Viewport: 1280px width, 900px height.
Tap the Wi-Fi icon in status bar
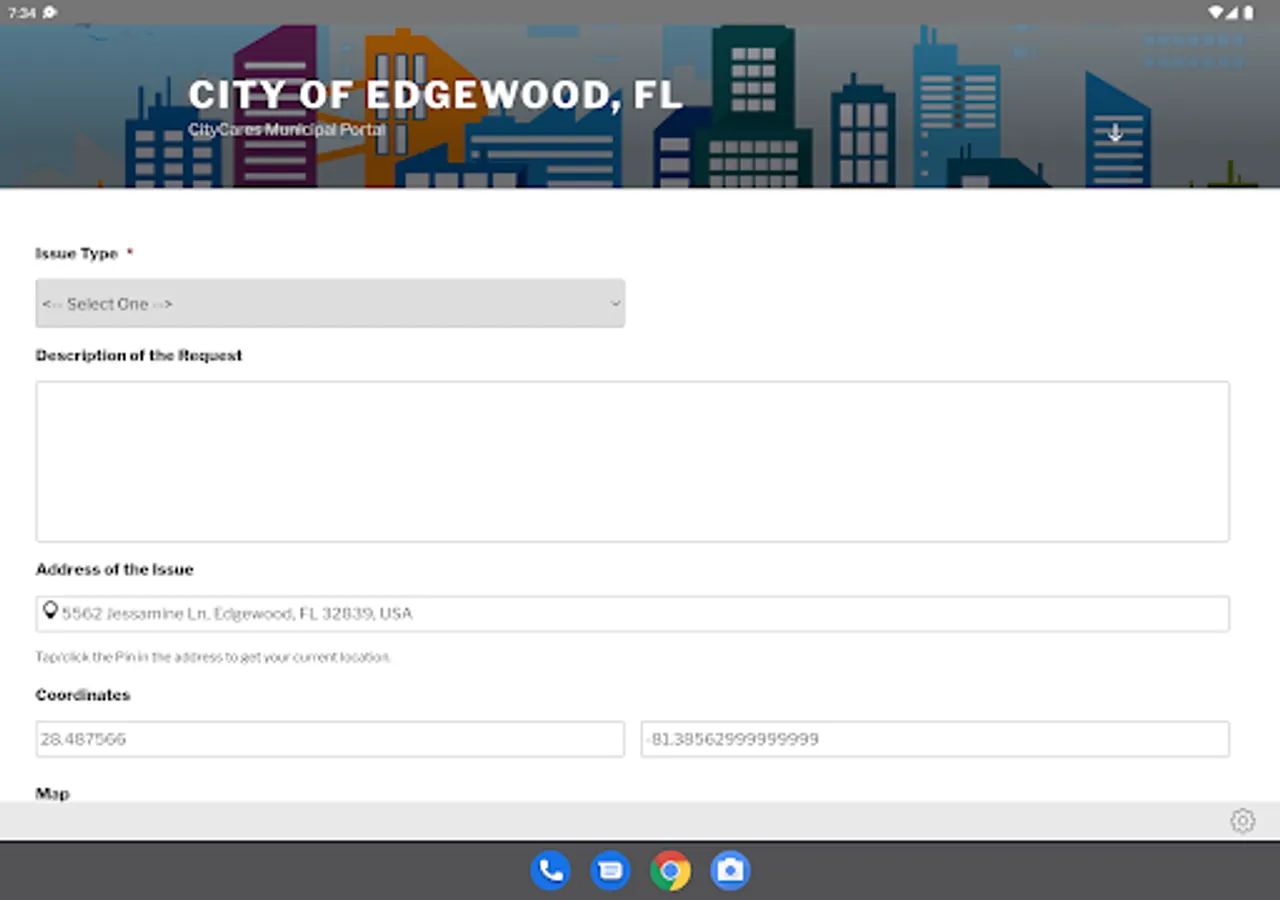coord(1216,12)
